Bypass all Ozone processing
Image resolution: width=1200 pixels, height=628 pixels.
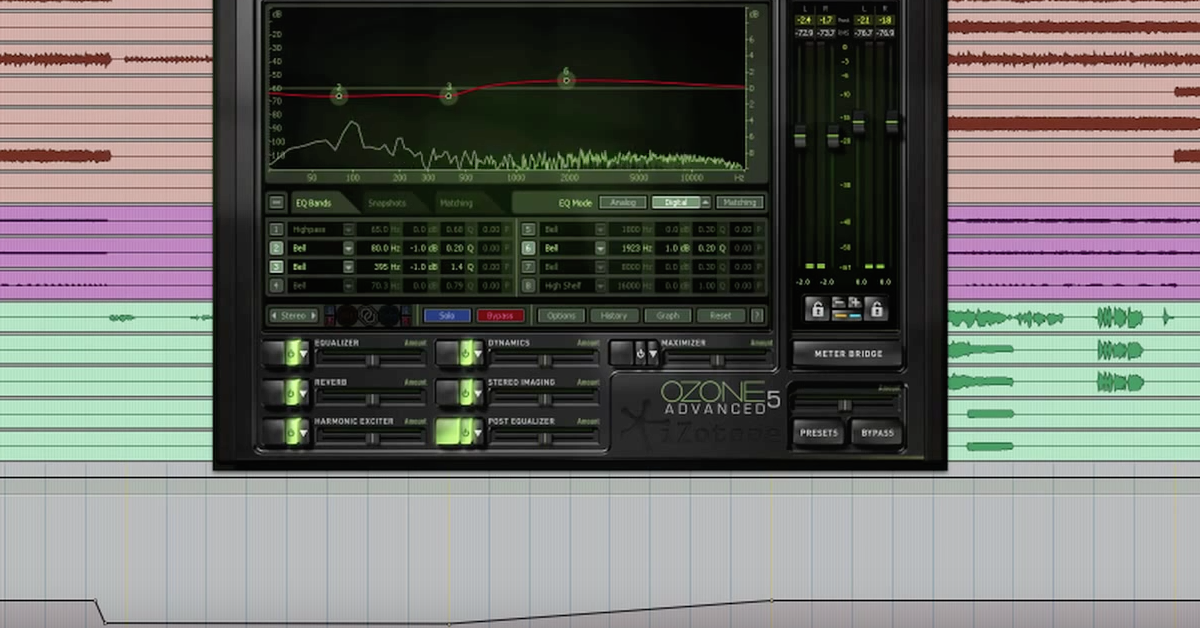[x=877, y=434]
